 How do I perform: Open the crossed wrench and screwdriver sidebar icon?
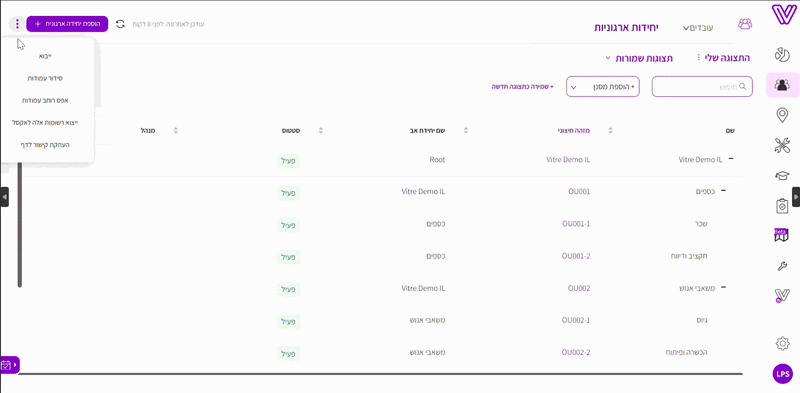tap(782, 146)
